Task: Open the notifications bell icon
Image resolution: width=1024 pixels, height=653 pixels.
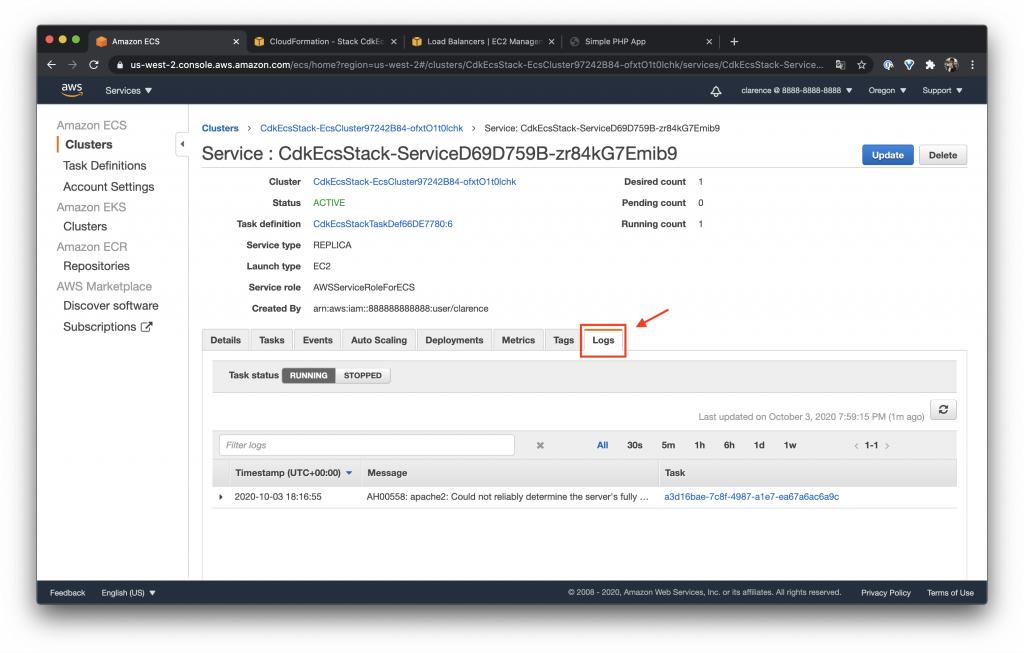Action: (x=716, y=91)
